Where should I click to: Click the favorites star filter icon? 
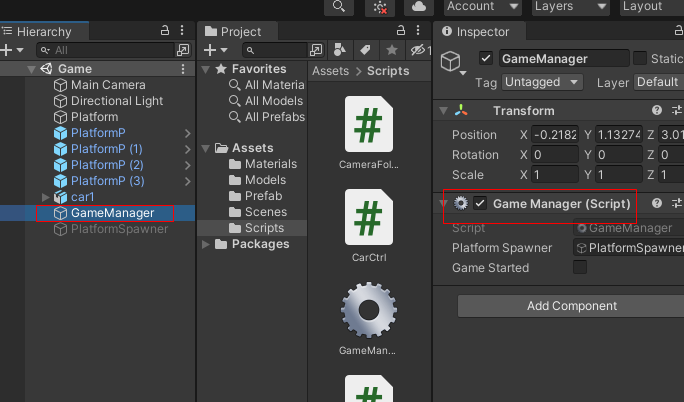[392, 50]
